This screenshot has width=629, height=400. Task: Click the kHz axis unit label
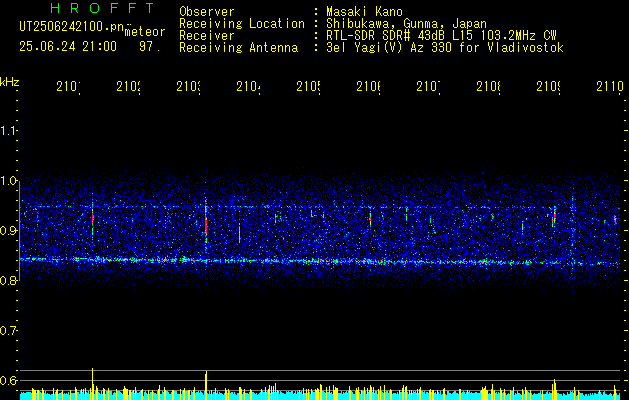point(9,82)
